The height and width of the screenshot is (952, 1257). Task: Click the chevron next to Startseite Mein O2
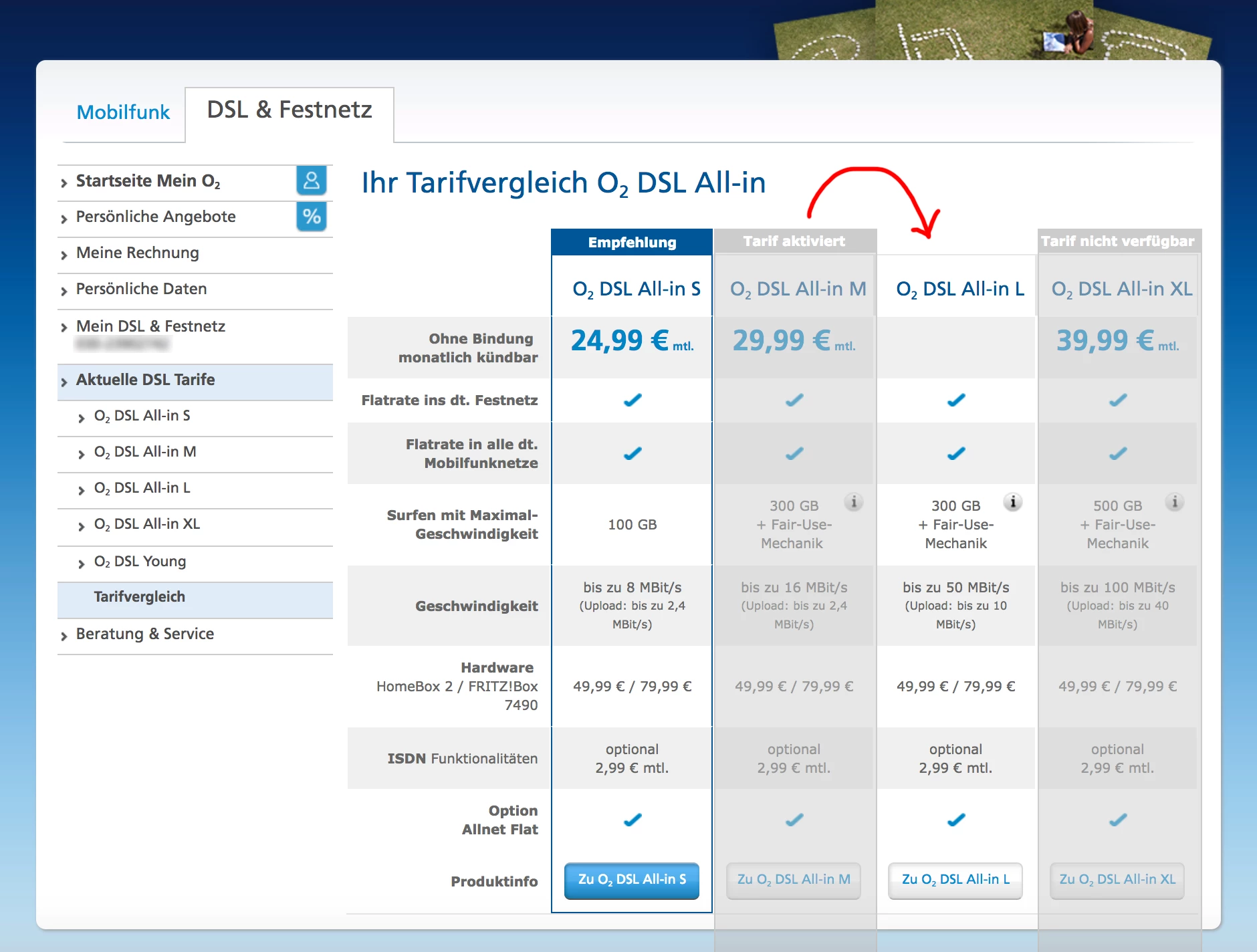tap(64, 183)
